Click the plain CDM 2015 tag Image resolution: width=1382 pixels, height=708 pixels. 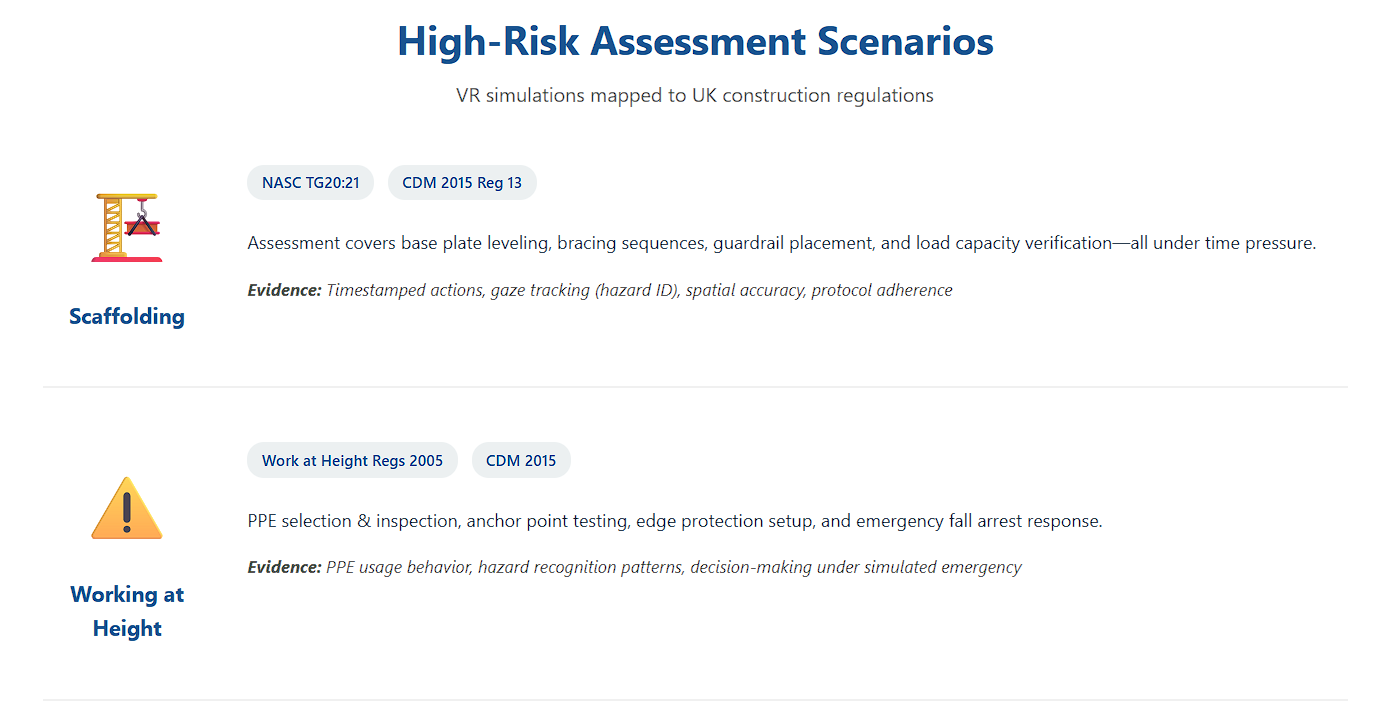pos(521,461)
